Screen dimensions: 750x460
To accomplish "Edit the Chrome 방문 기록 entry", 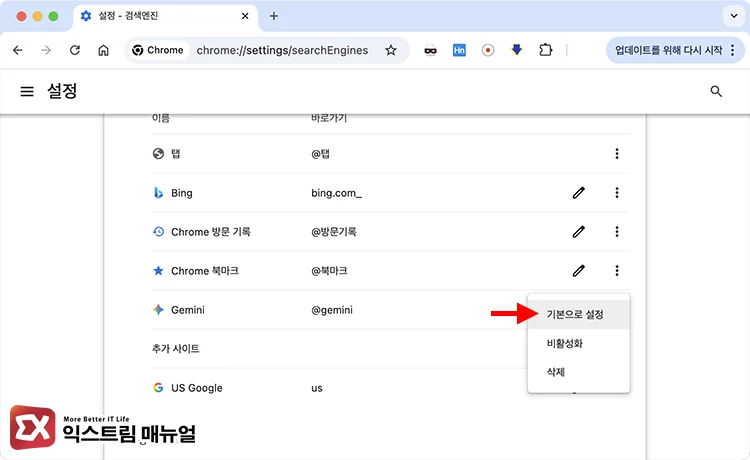I will (x=579, y=232).
